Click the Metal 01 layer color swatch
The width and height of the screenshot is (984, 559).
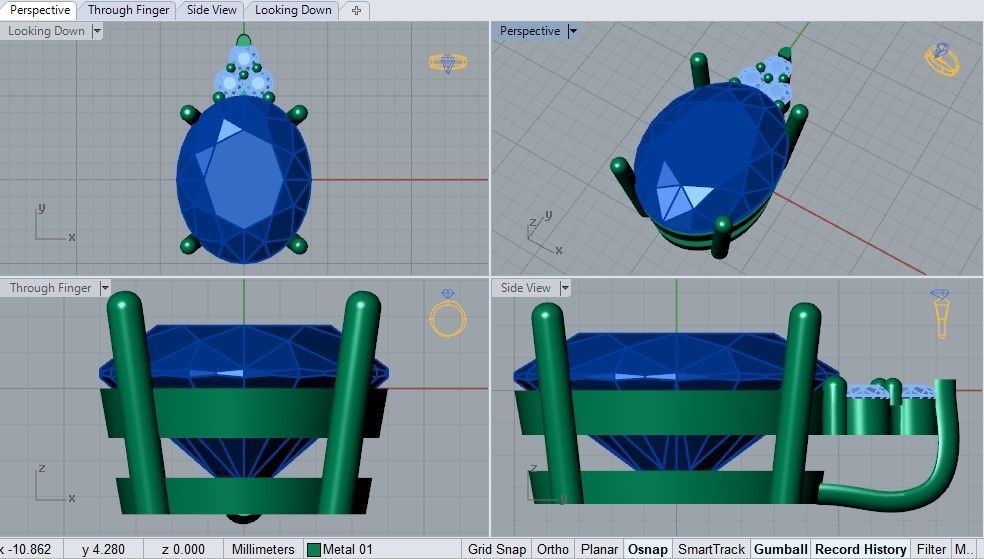tap(314, 550)
